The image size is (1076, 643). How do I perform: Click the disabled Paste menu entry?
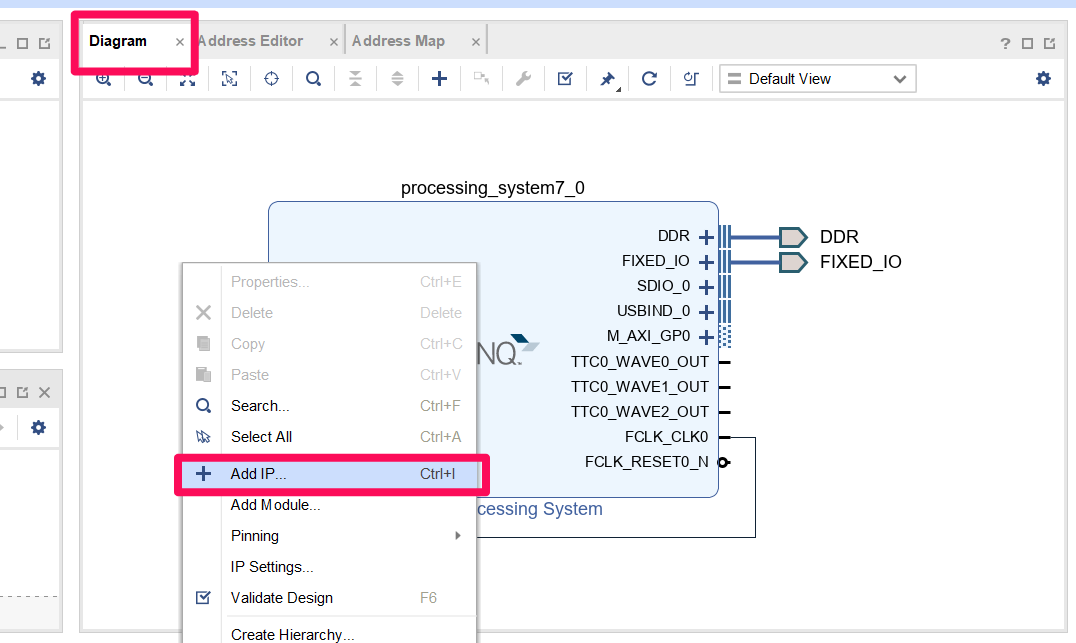click(330, 375)
